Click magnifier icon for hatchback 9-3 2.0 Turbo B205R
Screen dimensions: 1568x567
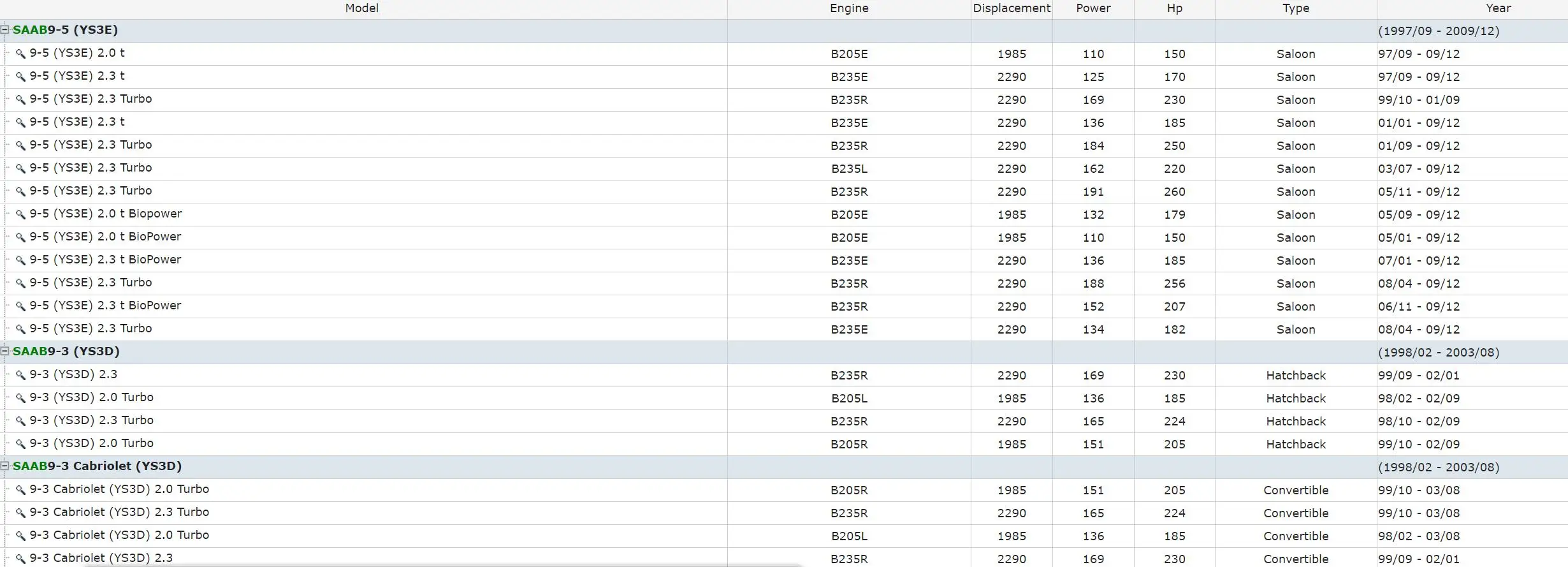tap(20, 444)
